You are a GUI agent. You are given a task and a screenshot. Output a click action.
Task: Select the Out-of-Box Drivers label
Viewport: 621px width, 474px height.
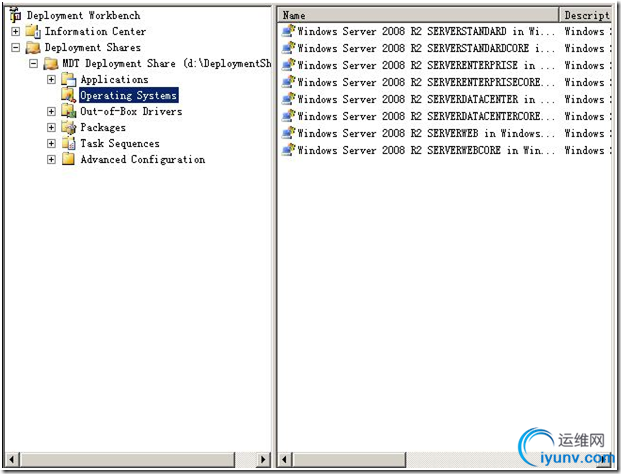click(x=131, y=111)
